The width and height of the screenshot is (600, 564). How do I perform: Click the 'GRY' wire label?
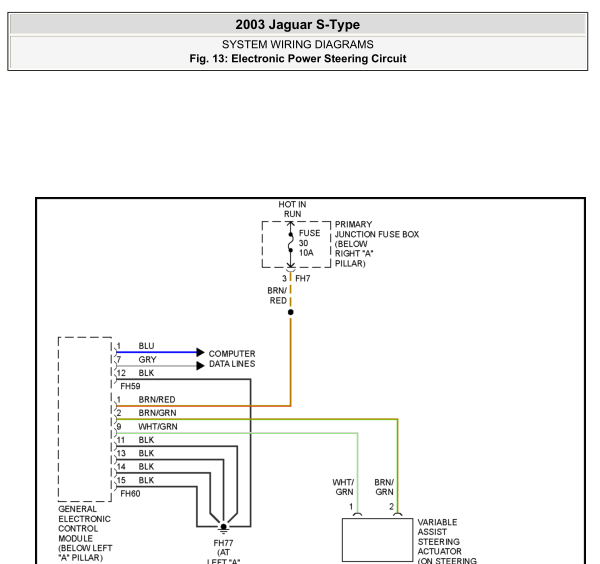click(x=147, y=360)
